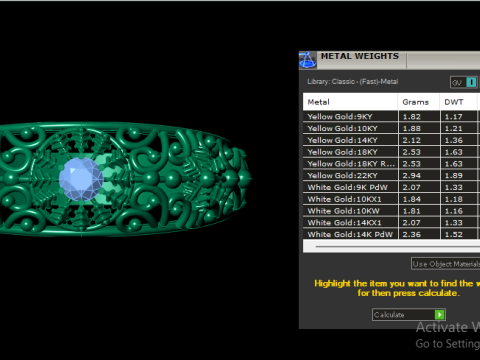Click grams value 1.88

tap(412, 128)
